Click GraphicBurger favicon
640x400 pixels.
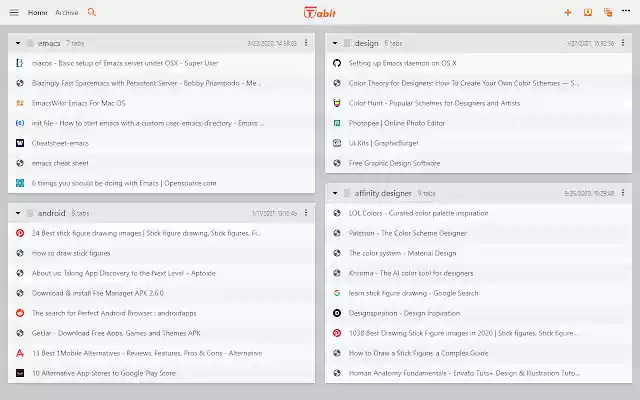[337, 143]
